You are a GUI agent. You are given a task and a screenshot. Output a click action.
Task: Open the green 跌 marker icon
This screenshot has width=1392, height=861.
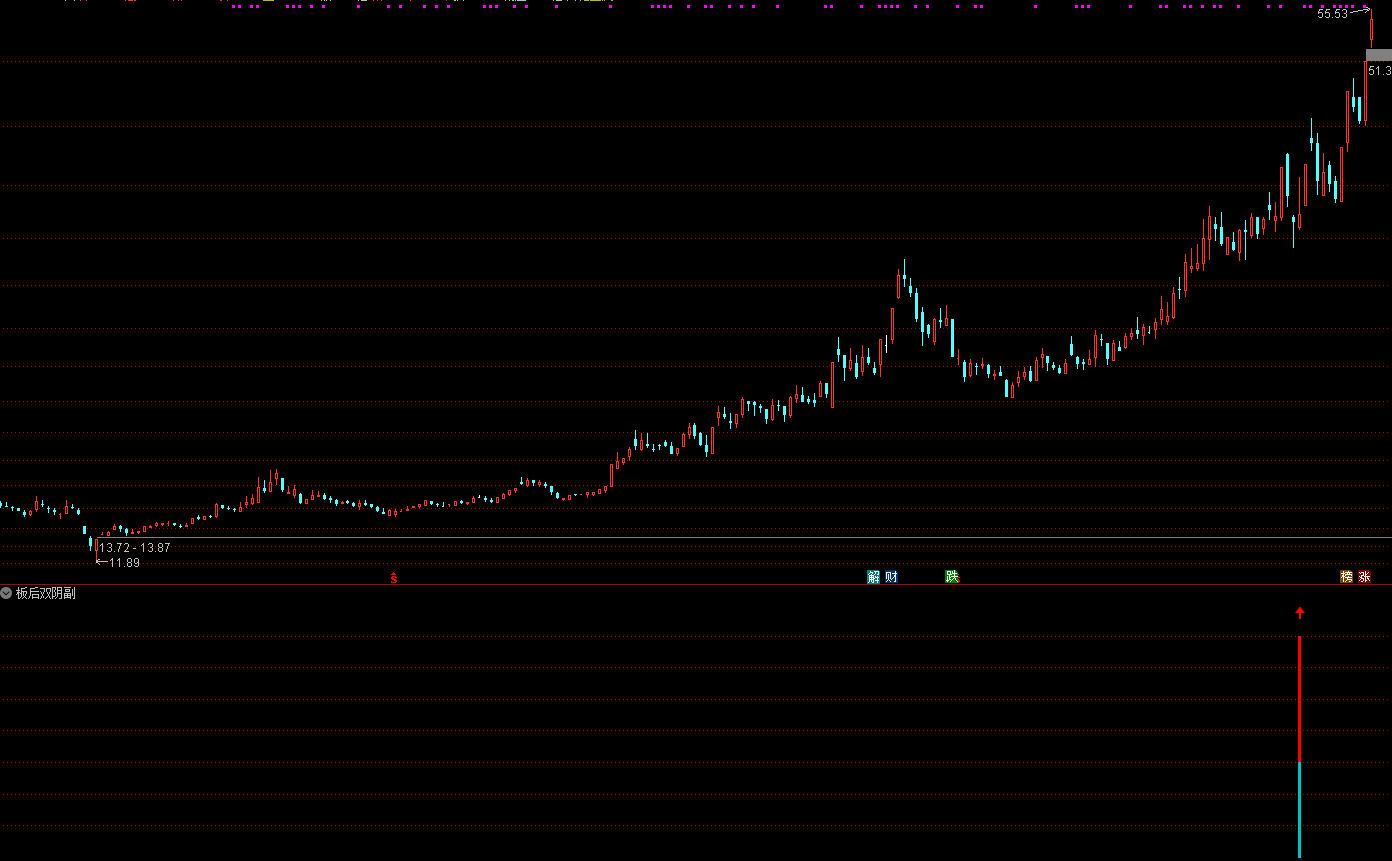pos(952,577)
